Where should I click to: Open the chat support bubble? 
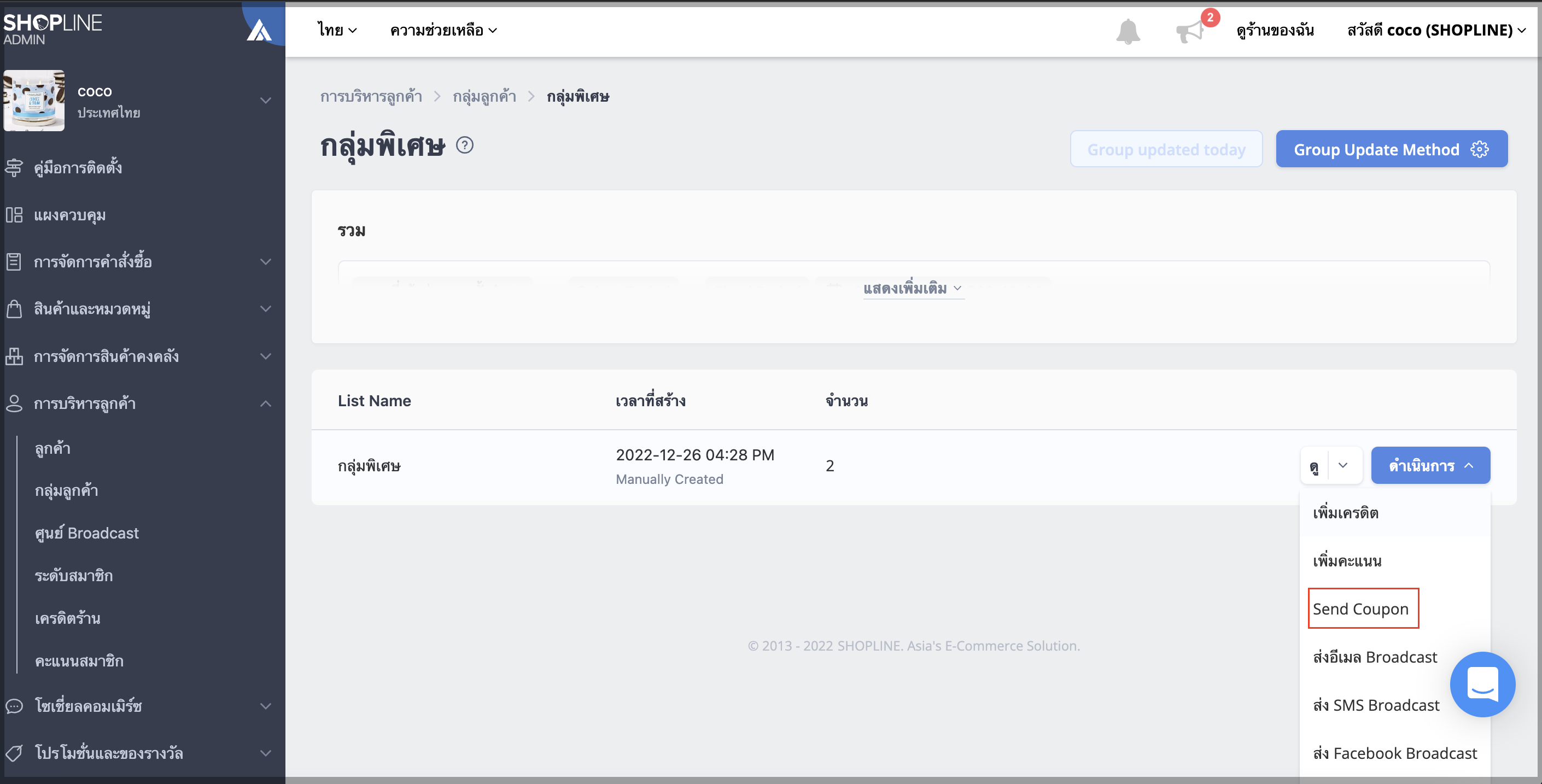click(1482, 684)
